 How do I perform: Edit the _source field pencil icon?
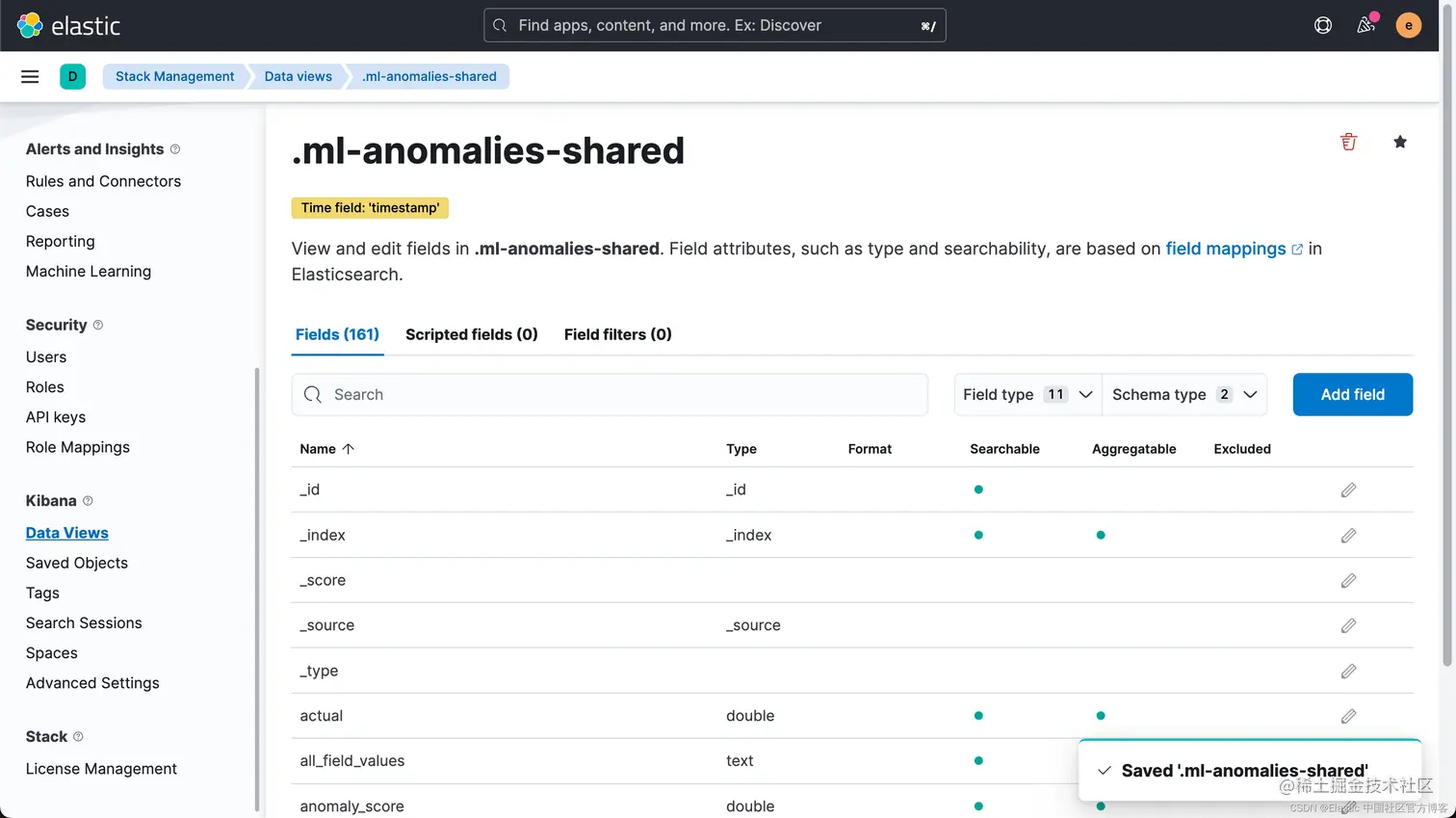(x=1348, y=626)
